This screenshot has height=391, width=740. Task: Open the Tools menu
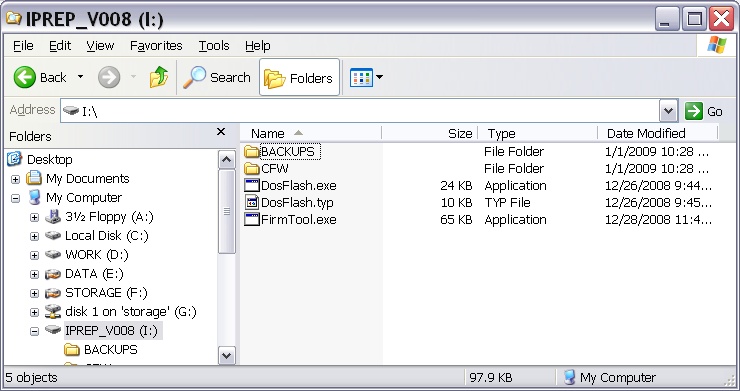(214, 46)
